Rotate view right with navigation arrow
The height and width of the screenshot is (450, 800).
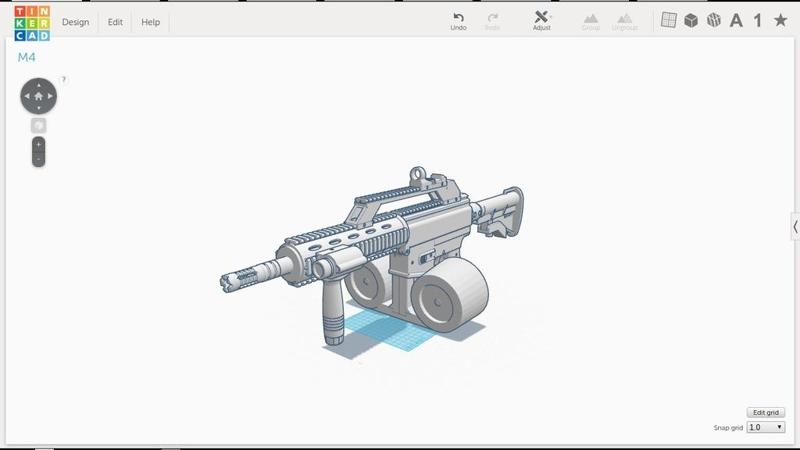pyautogui.click(x=50, y=96)
